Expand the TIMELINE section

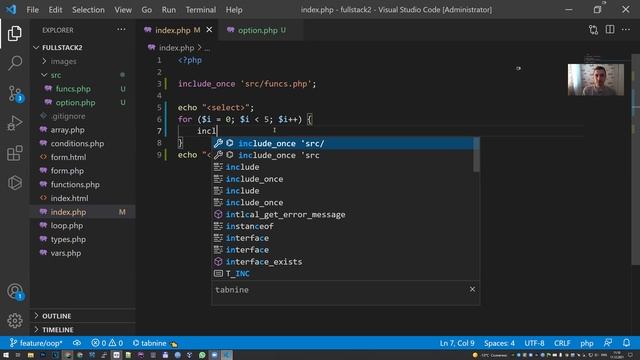coord(83,329)
